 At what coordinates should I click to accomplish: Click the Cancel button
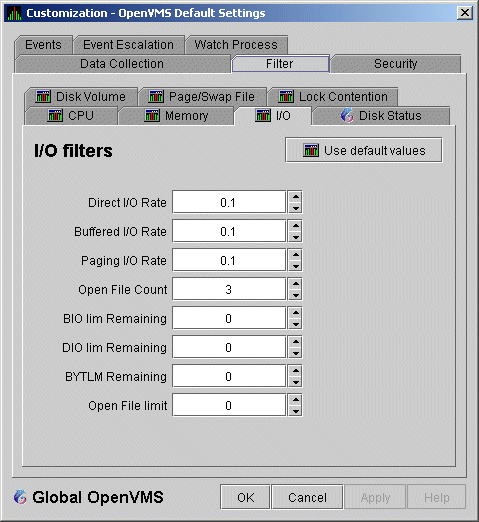pyautogui.click(x=307, y=497)
